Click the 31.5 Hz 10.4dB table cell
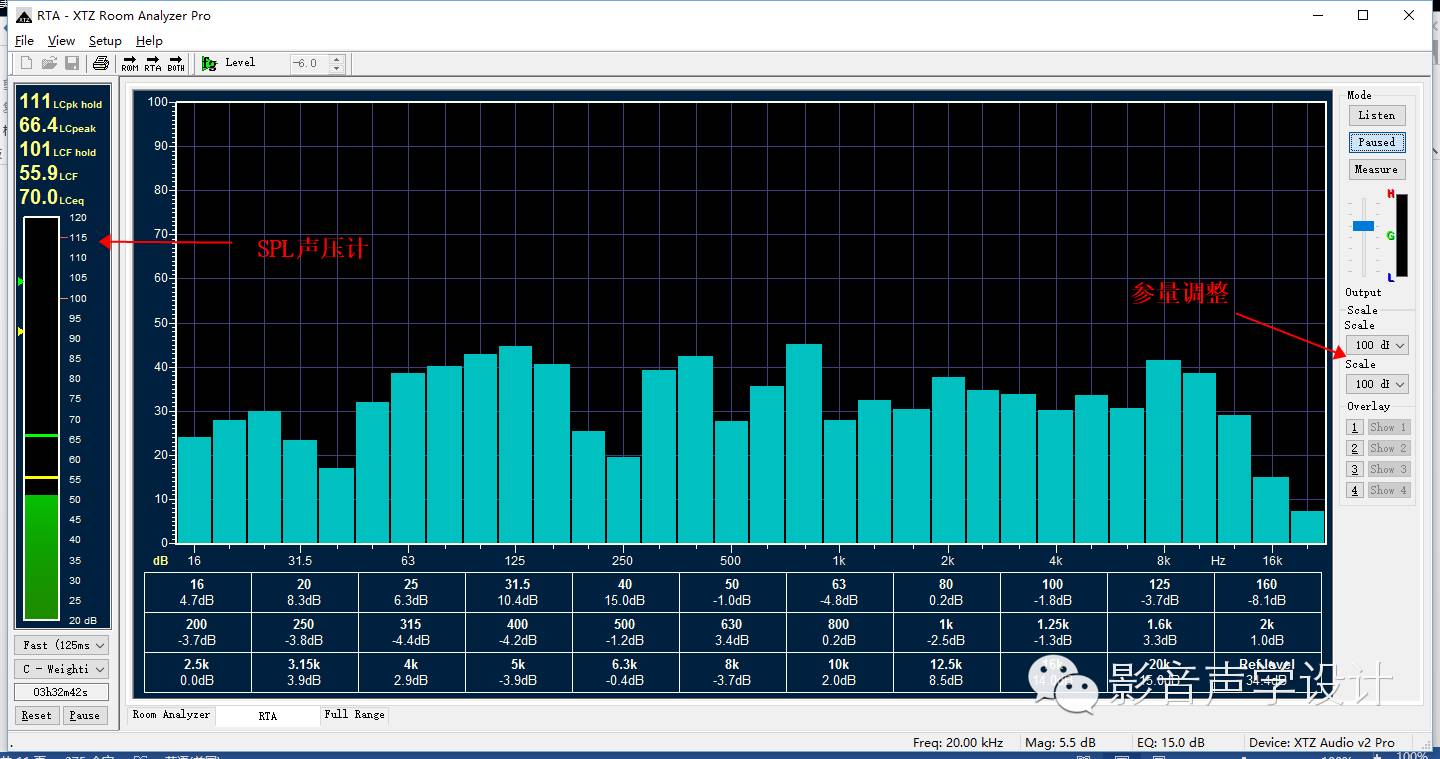Screen dimensions: 1440x759 pyautogui.click(x=518, y=592)
